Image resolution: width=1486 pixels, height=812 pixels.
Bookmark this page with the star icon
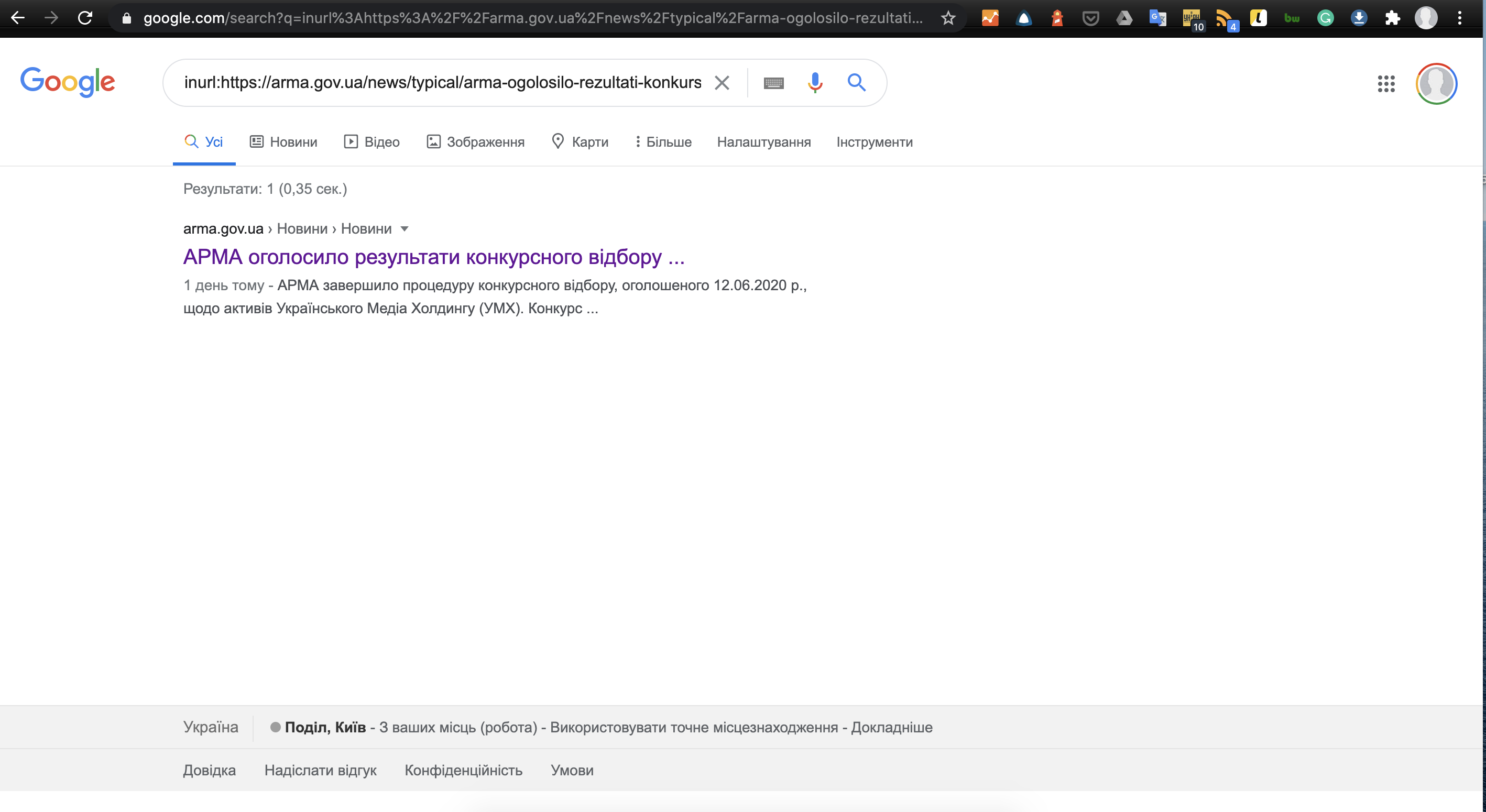[948, 18]
